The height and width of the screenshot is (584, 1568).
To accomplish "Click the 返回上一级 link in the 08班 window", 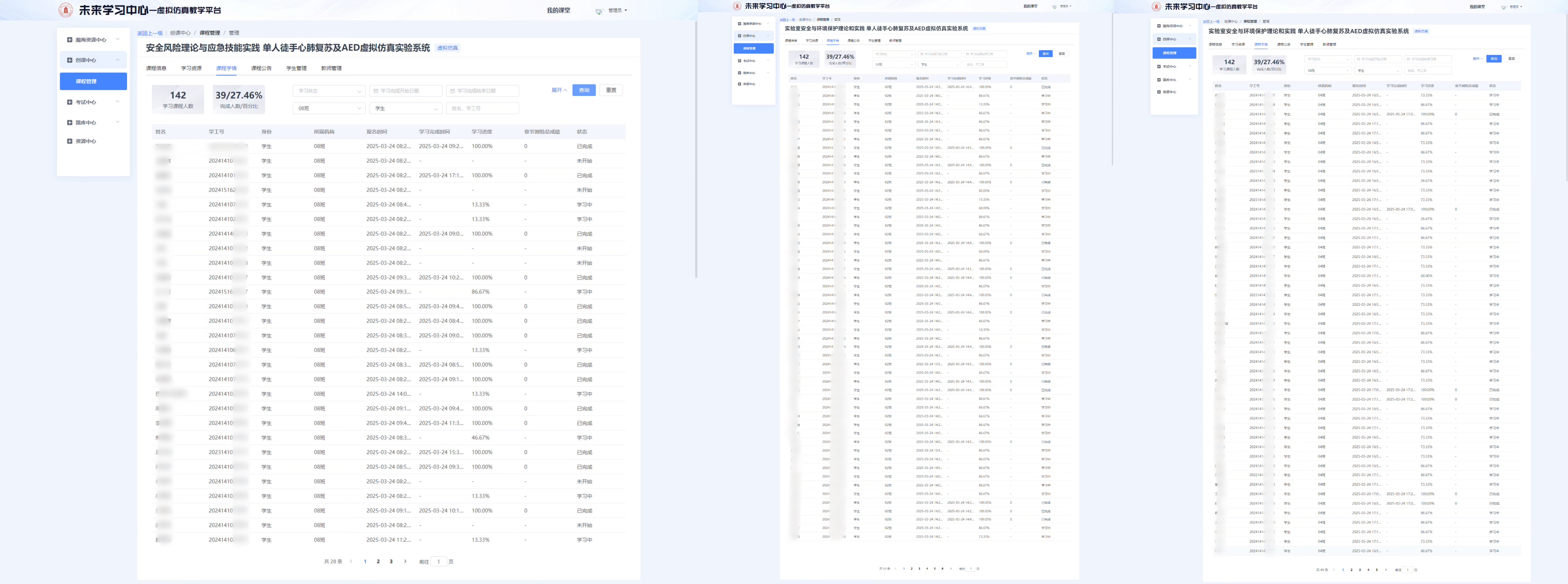I will 150,33.
